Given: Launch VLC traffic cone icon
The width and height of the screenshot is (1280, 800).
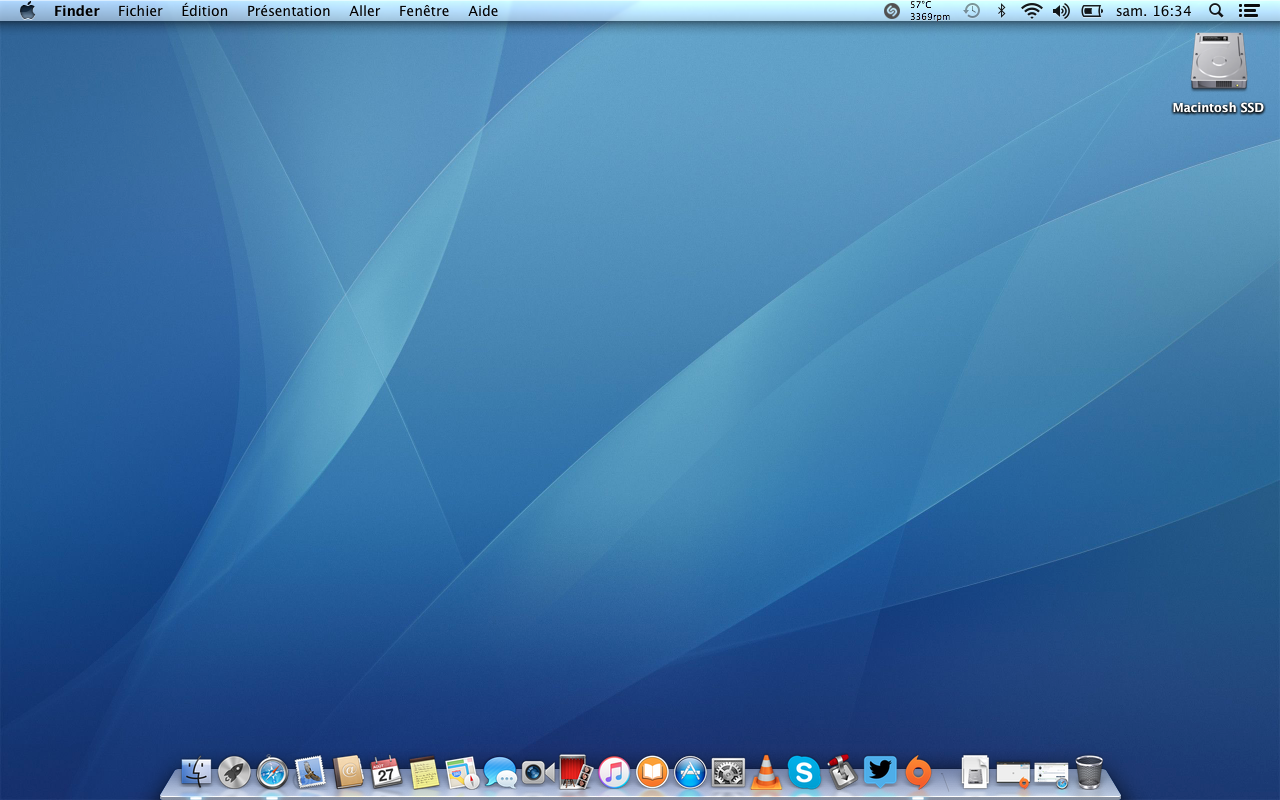Looking at the screenshot, I should (766, 772).
